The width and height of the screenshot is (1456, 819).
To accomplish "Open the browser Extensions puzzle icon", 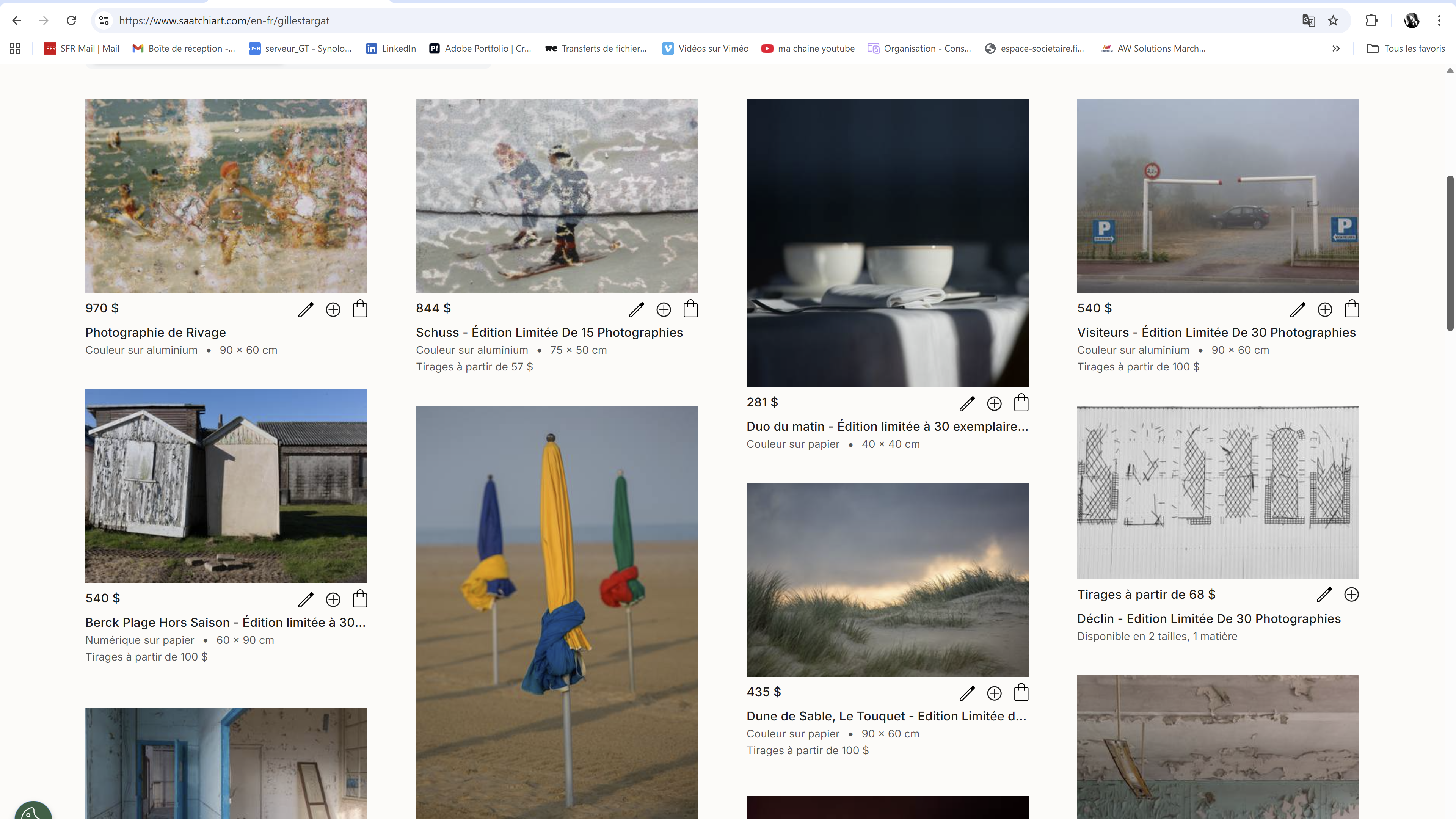I will coord(1371,20).
